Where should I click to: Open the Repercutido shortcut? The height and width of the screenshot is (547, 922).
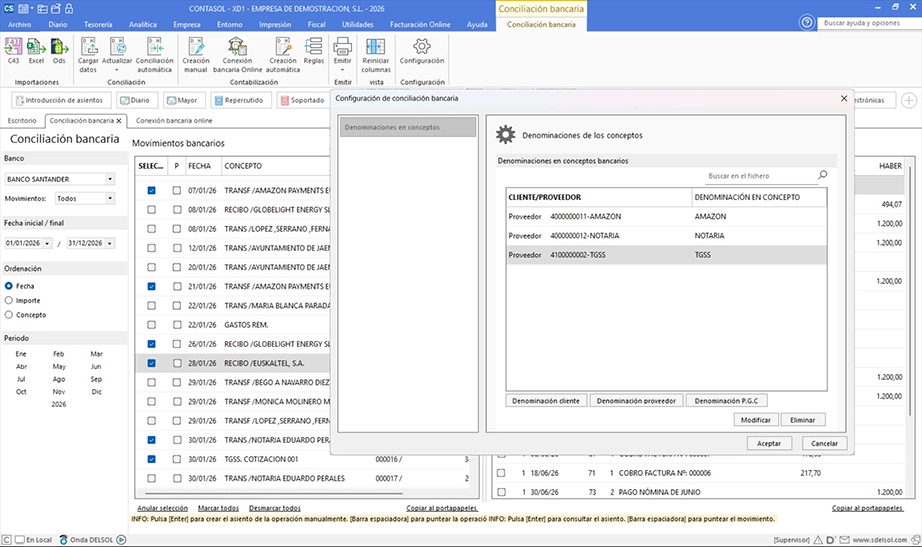pyautogui.click(x=239, y=101)
